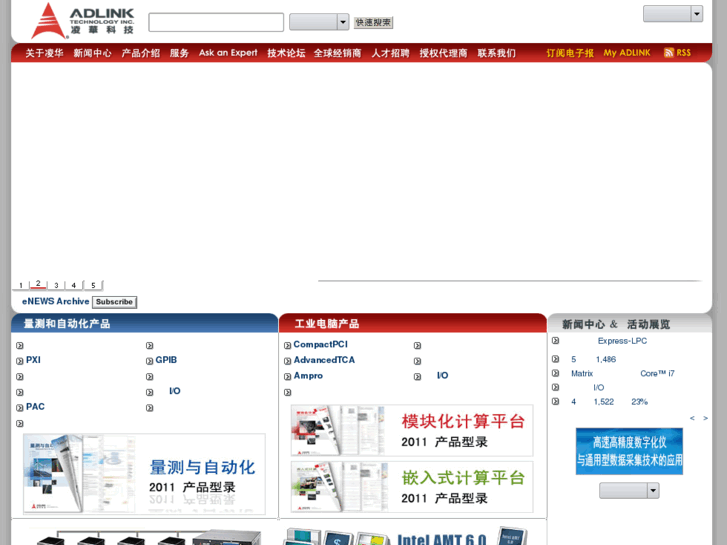Click 量测和自动化产品 section header

tap(144, 323)
